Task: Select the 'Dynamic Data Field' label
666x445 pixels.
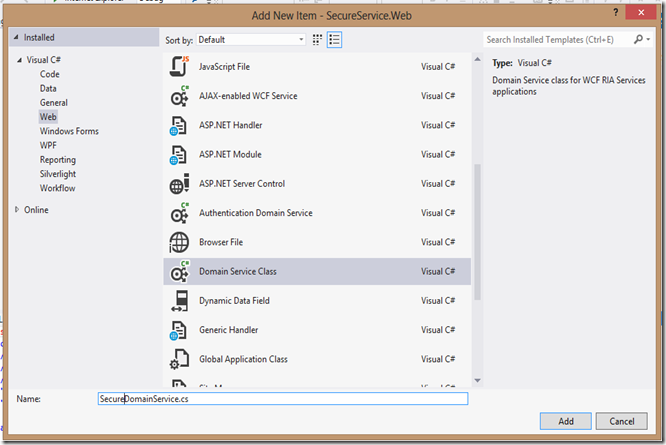Action: 234,301
